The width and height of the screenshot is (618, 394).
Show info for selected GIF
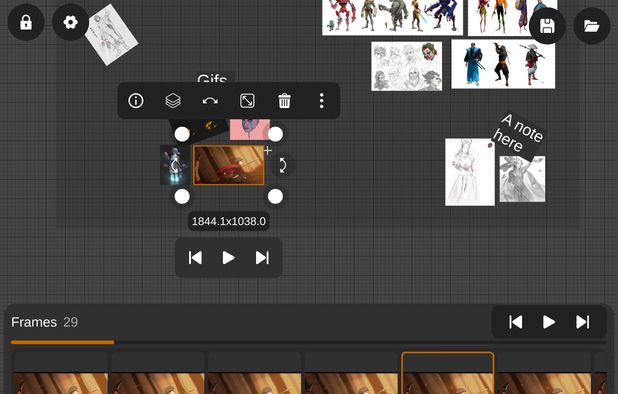pos(136,101)
